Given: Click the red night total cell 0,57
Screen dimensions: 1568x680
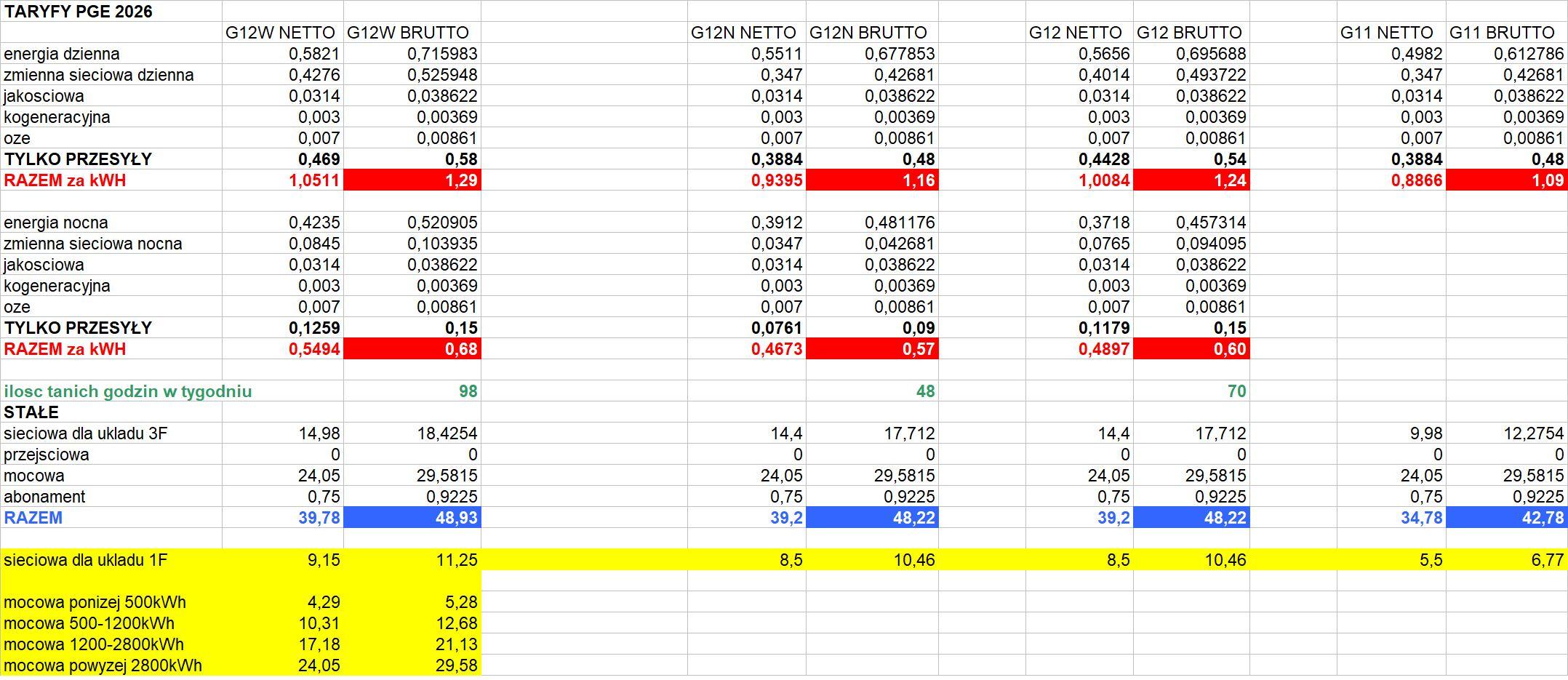Looking at the screenshot, I should [871, 349].
